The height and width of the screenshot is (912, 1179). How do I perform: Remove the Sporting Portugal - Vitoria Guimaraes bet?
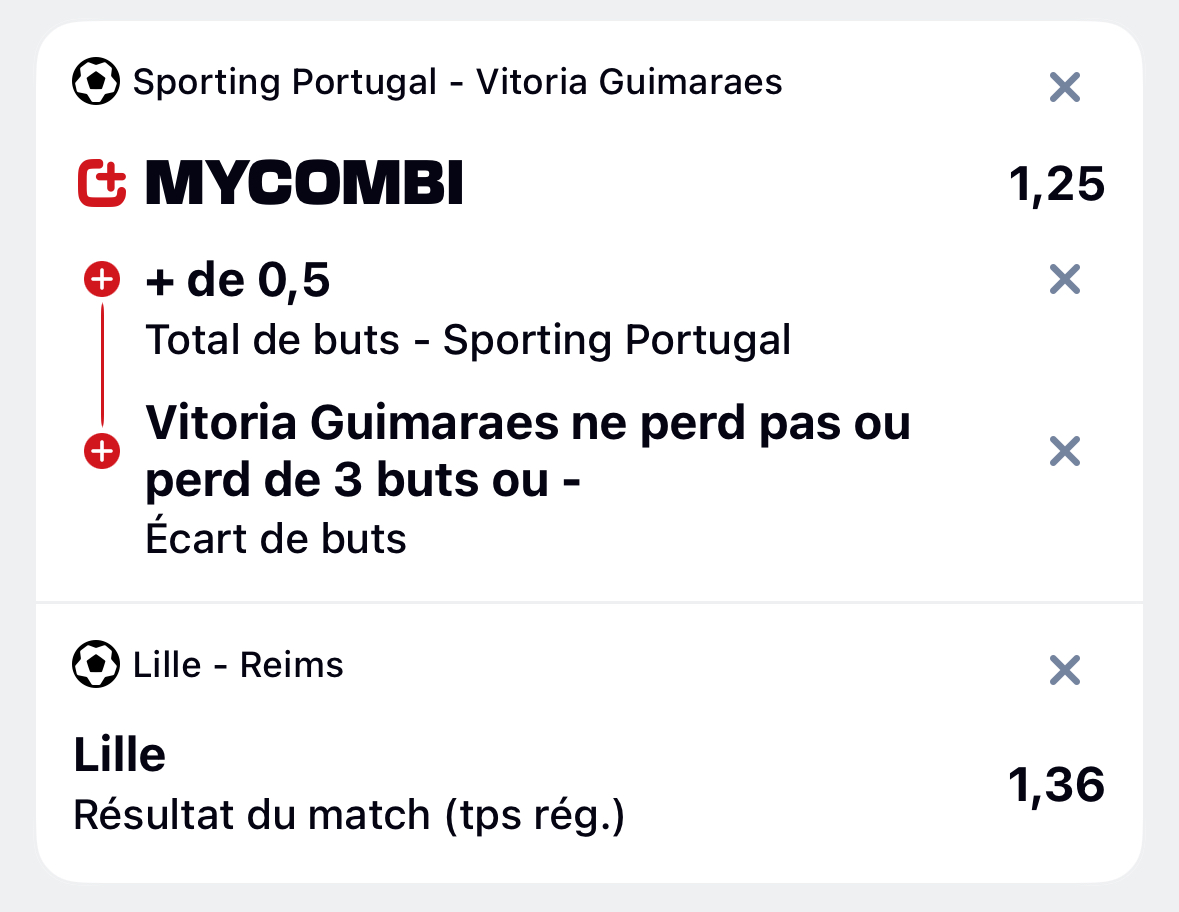(x=1065, y=87)
